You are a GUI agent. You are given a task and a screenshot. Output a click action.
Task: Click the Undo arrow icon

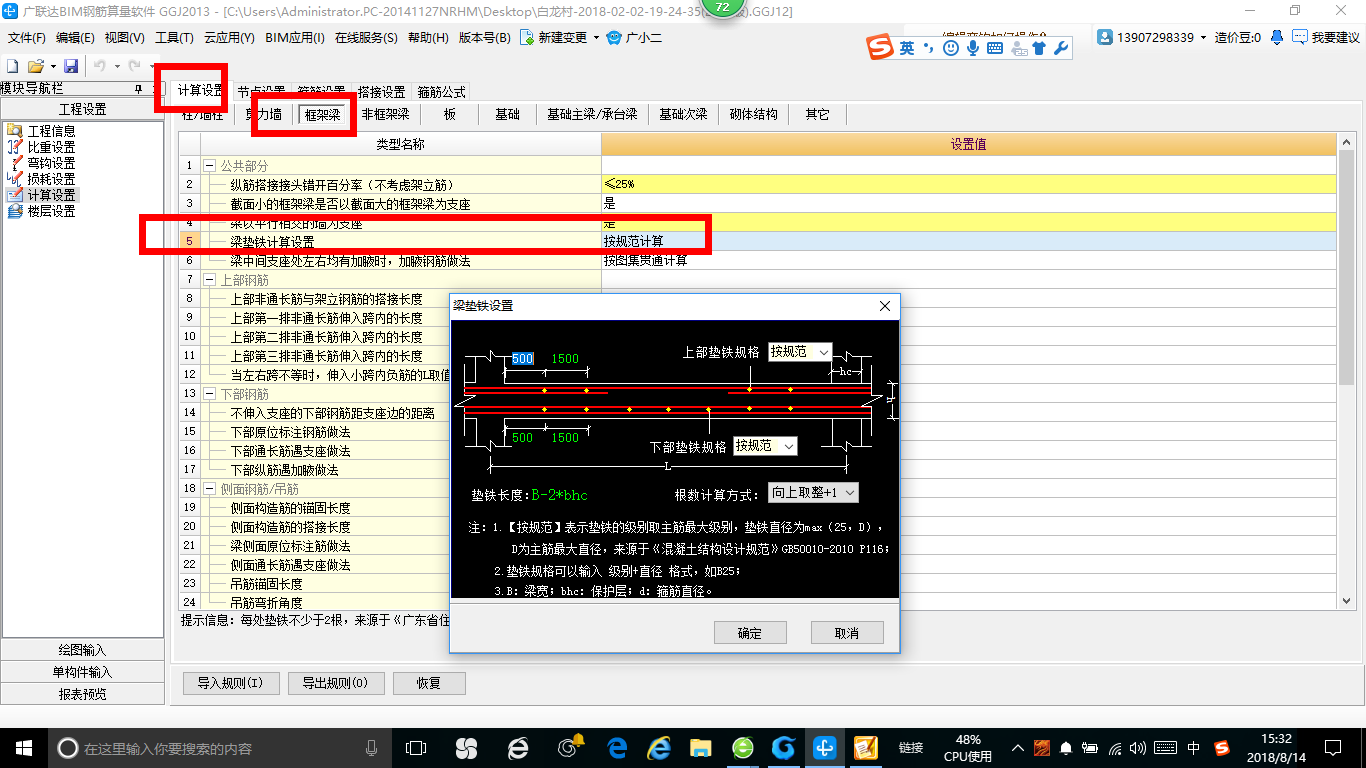pos(100,65)
